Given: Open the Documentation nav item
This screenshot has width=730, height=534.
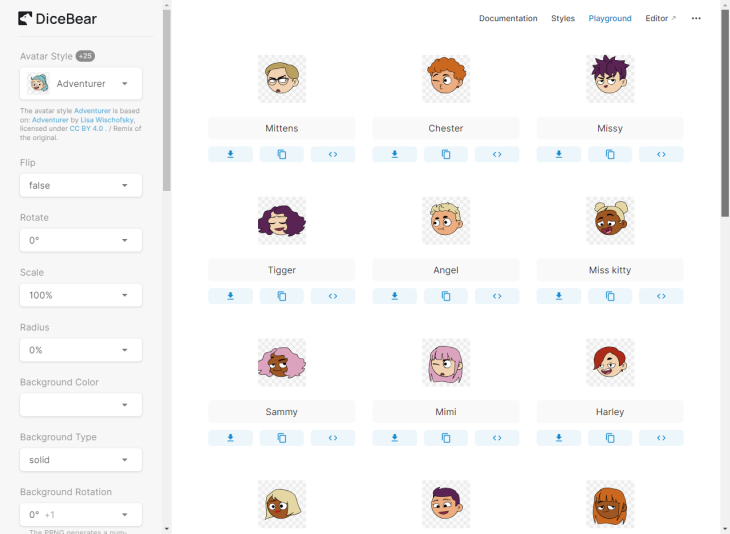Looking at the screenshot, I should click(x=508, y=18).
